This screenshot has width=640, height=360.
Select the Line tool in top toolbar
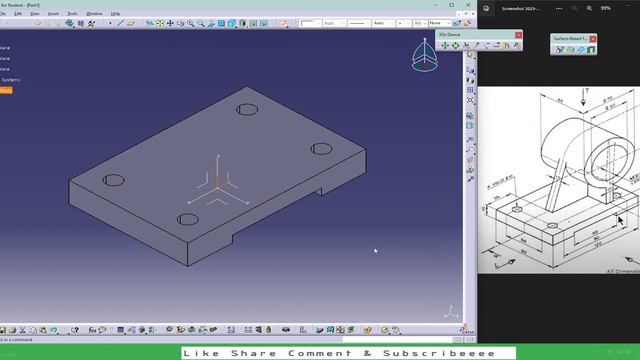tap(120, 24)
